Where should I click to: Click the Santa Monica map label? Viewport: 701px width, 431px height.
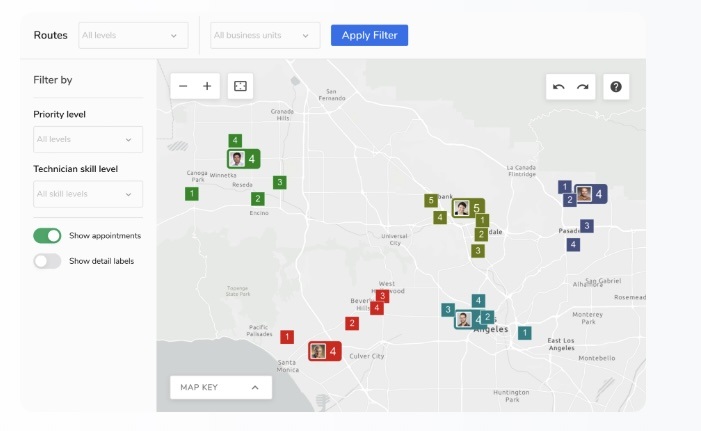click(x=287, y=366)
